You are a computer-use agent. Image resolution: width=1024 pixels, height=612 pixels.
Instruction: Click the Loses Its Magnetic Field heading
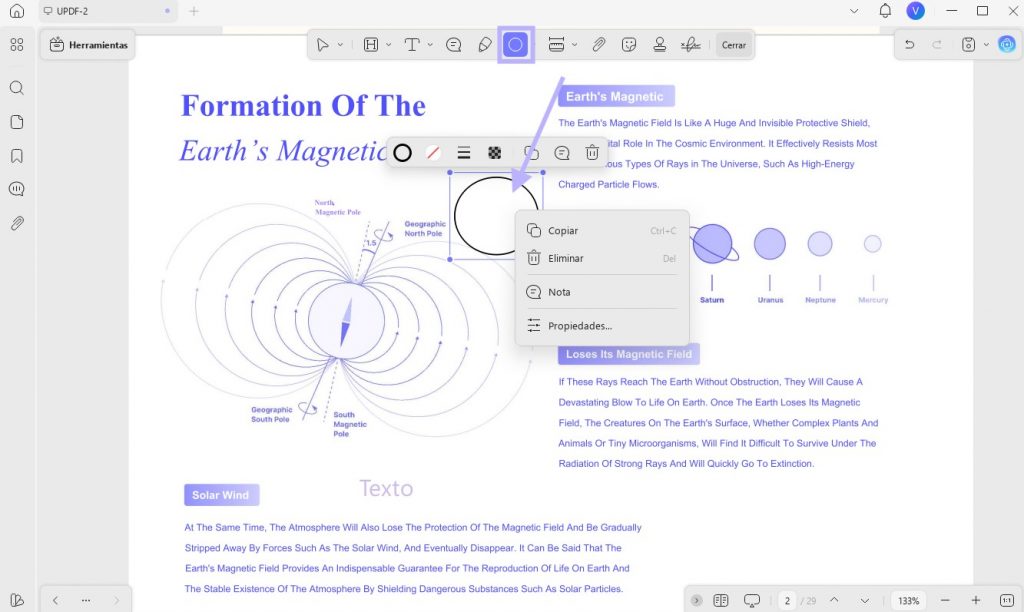coord(629,354)
